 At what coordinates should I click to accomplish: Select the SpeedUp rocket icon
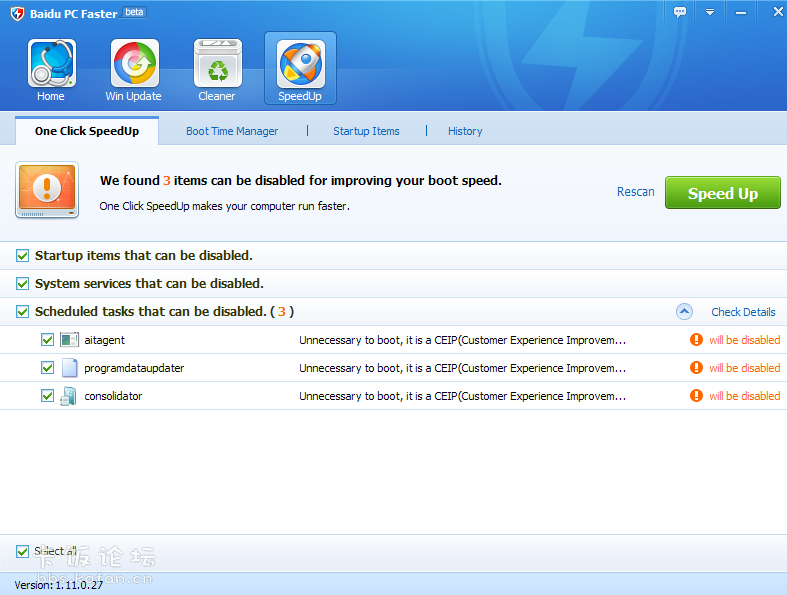click(301, 64)
